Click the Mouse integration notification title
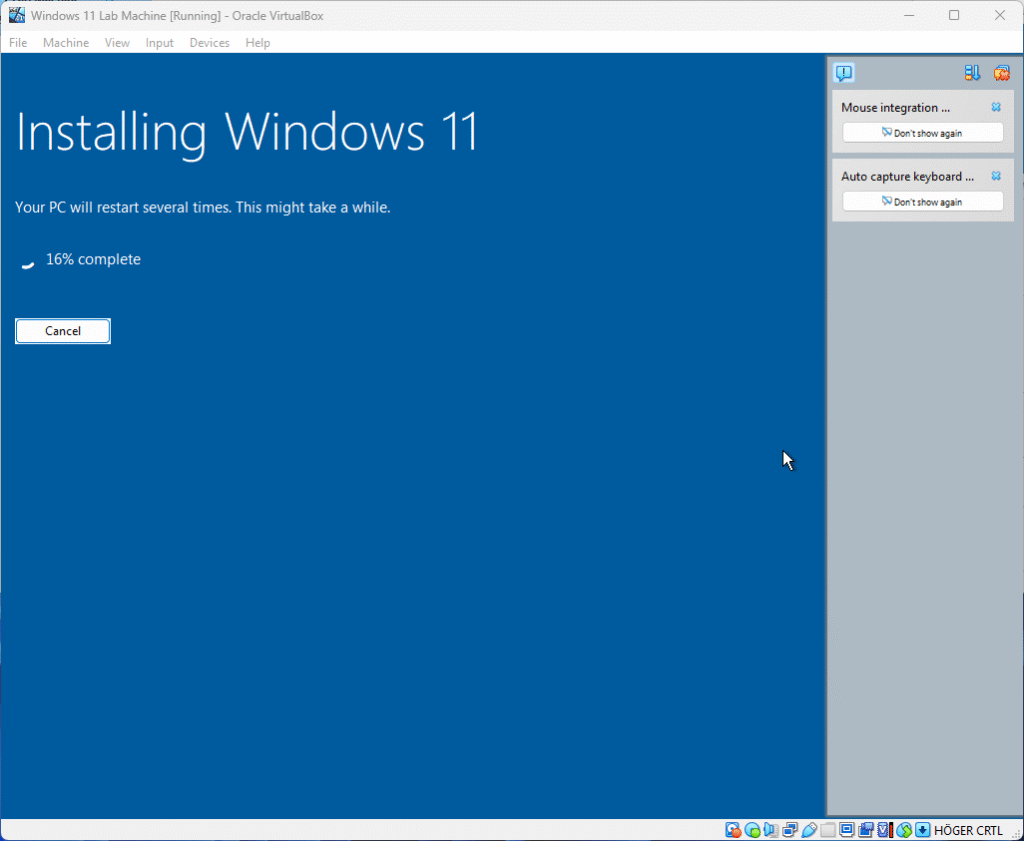This screenshot has width=1024, height=841. pos(895,108)
